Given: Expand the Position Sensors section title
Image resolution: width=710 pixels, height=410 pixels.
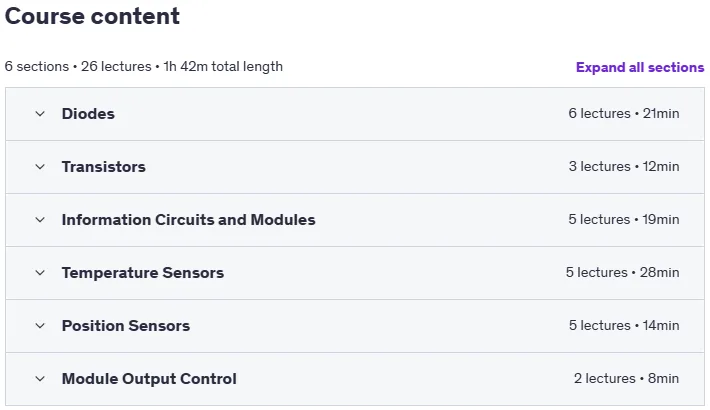Looking at the screenshot, I should [x=126, y=326].
